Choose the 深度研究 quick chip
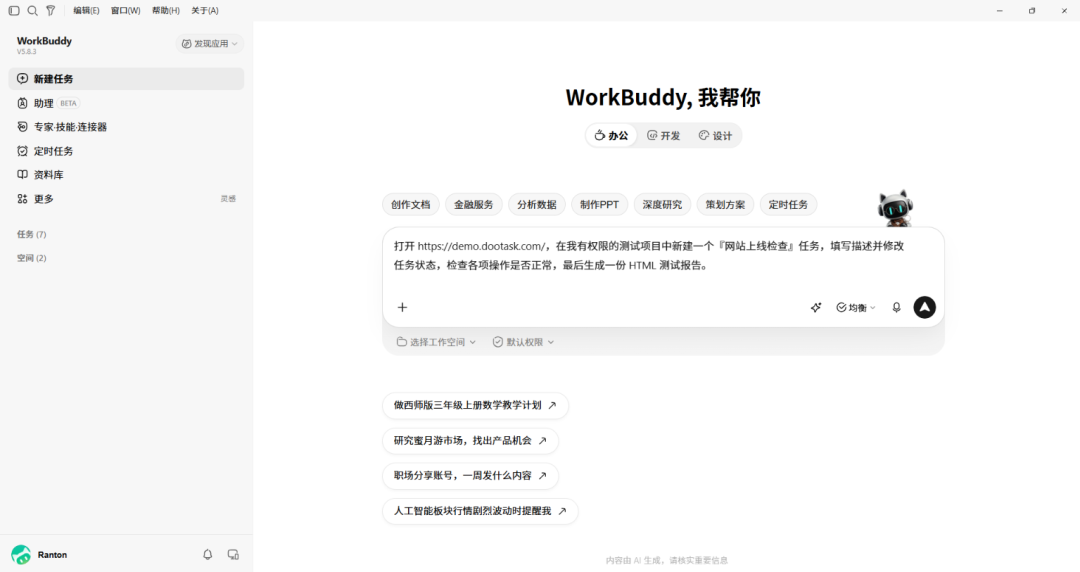The width and height of the screenshot is (1080, 572). [663, 205]
